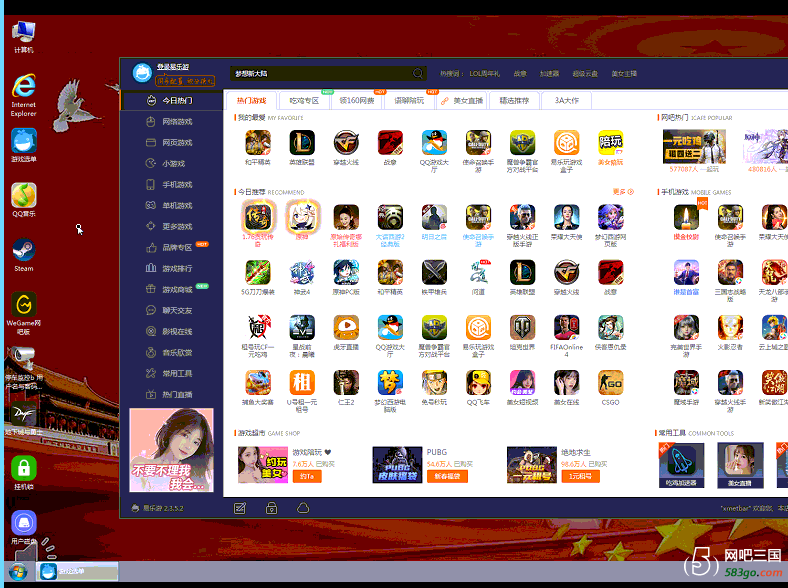
Task: Open 问道 game icon
Action: [478, 272]
